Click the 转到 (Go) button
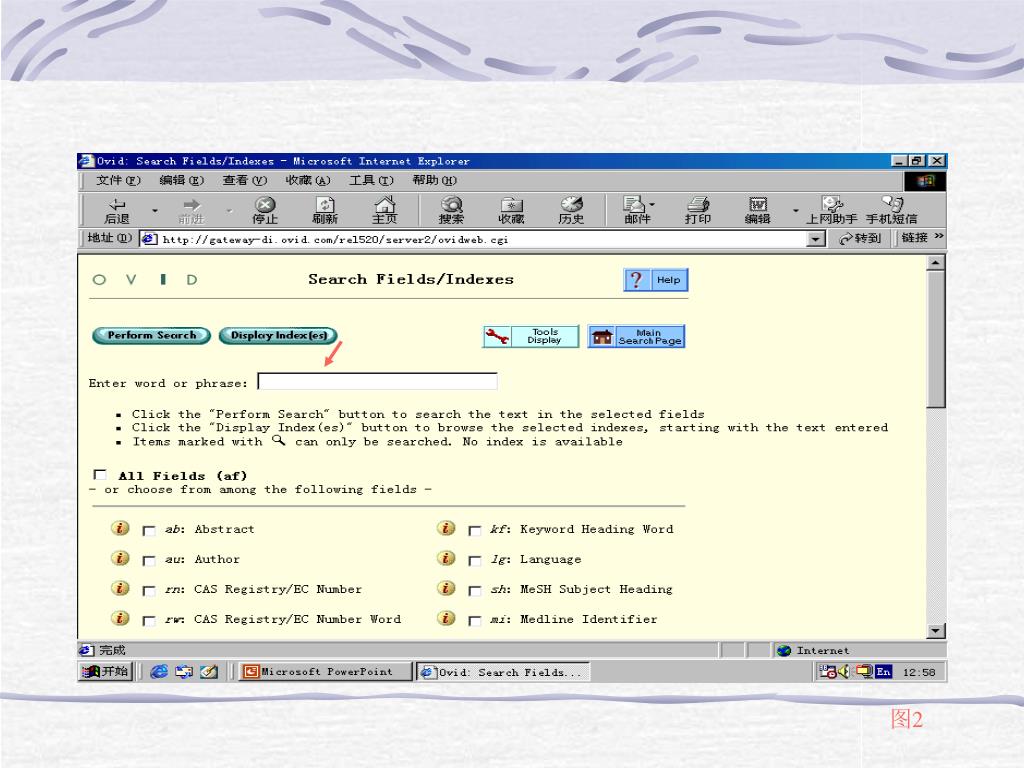1024x768 pixels. click(x=861, y=238)
